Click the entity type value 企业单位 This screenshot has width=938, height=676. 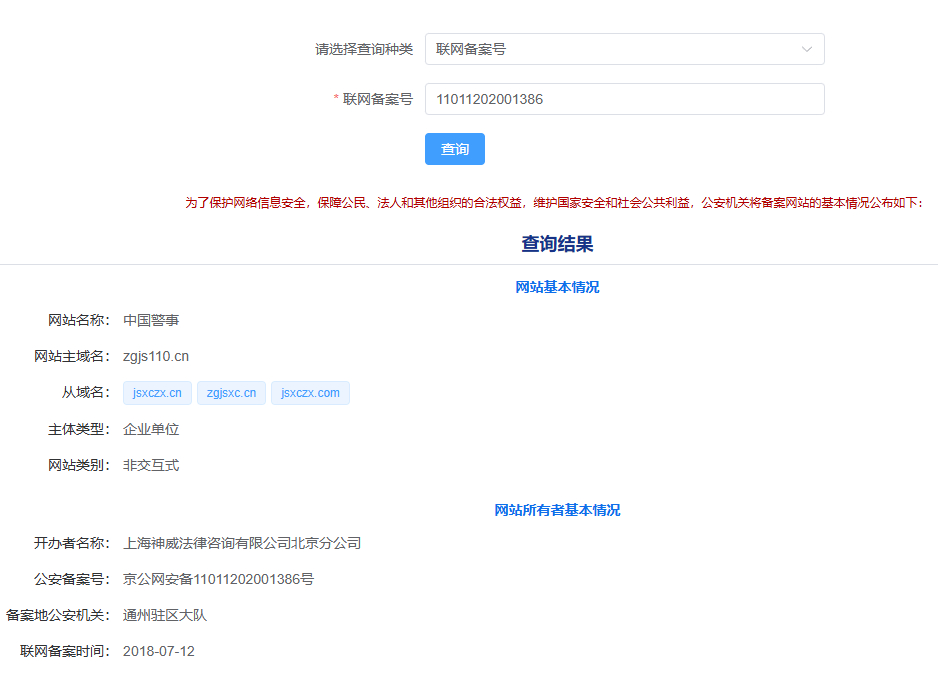(151, 430)
